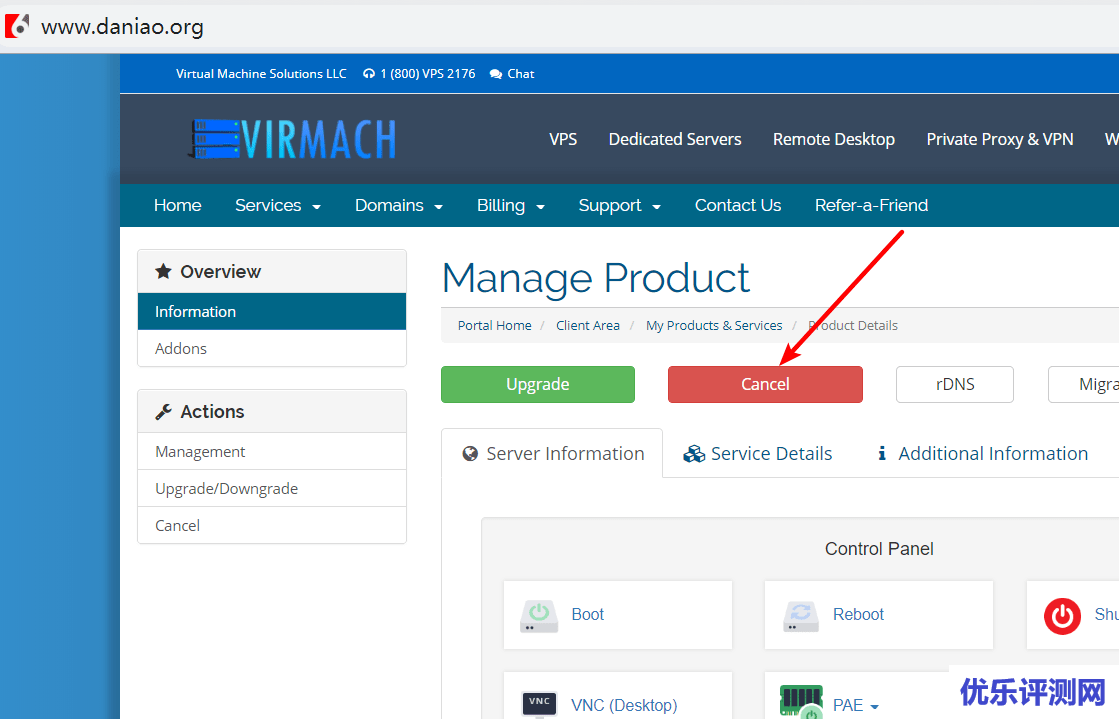Click the green Upgrade button

pyautogui.click(x=537, y=384)
